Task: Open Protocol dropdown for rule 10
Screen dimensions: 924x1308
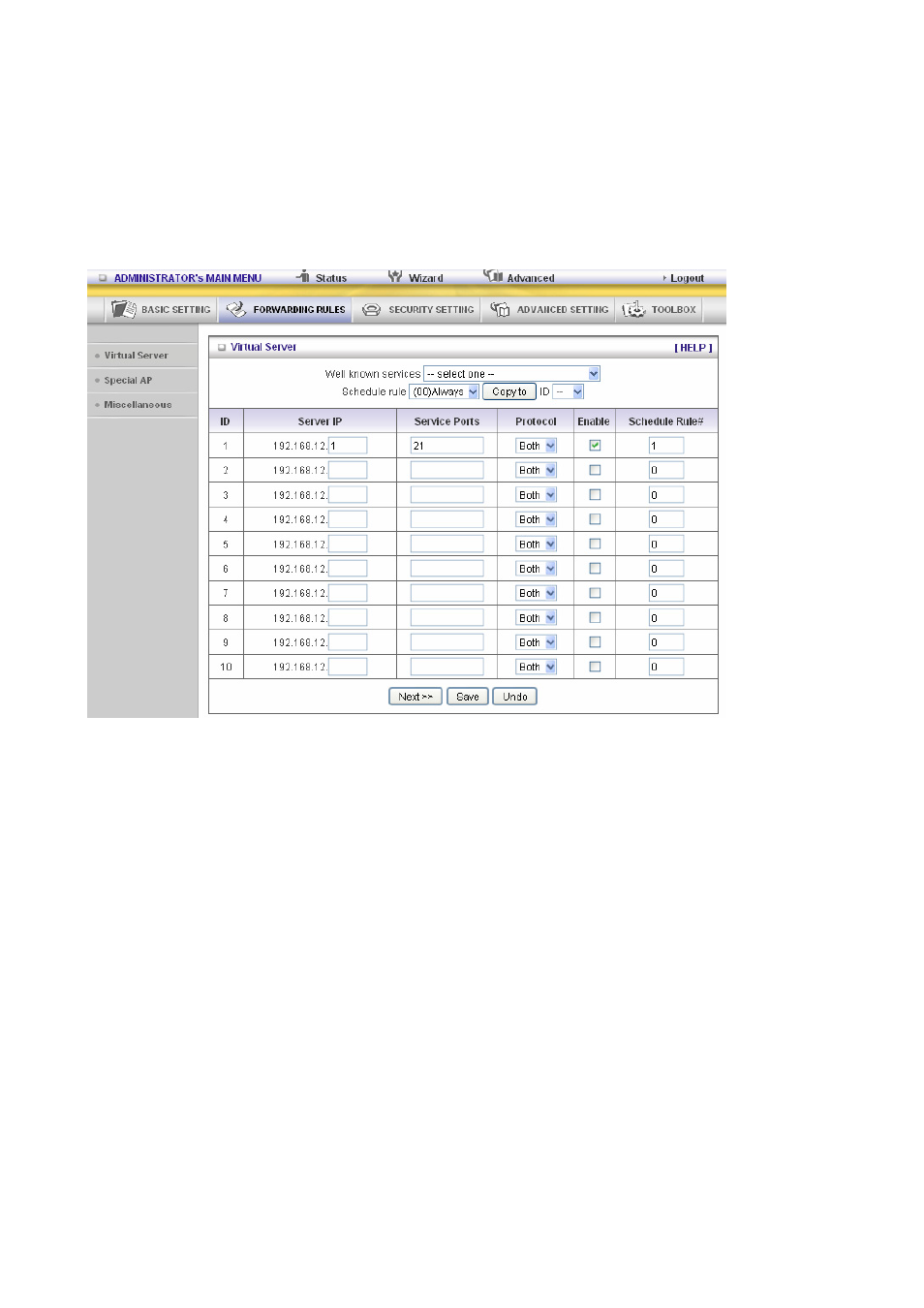Action: coord(537,667)
